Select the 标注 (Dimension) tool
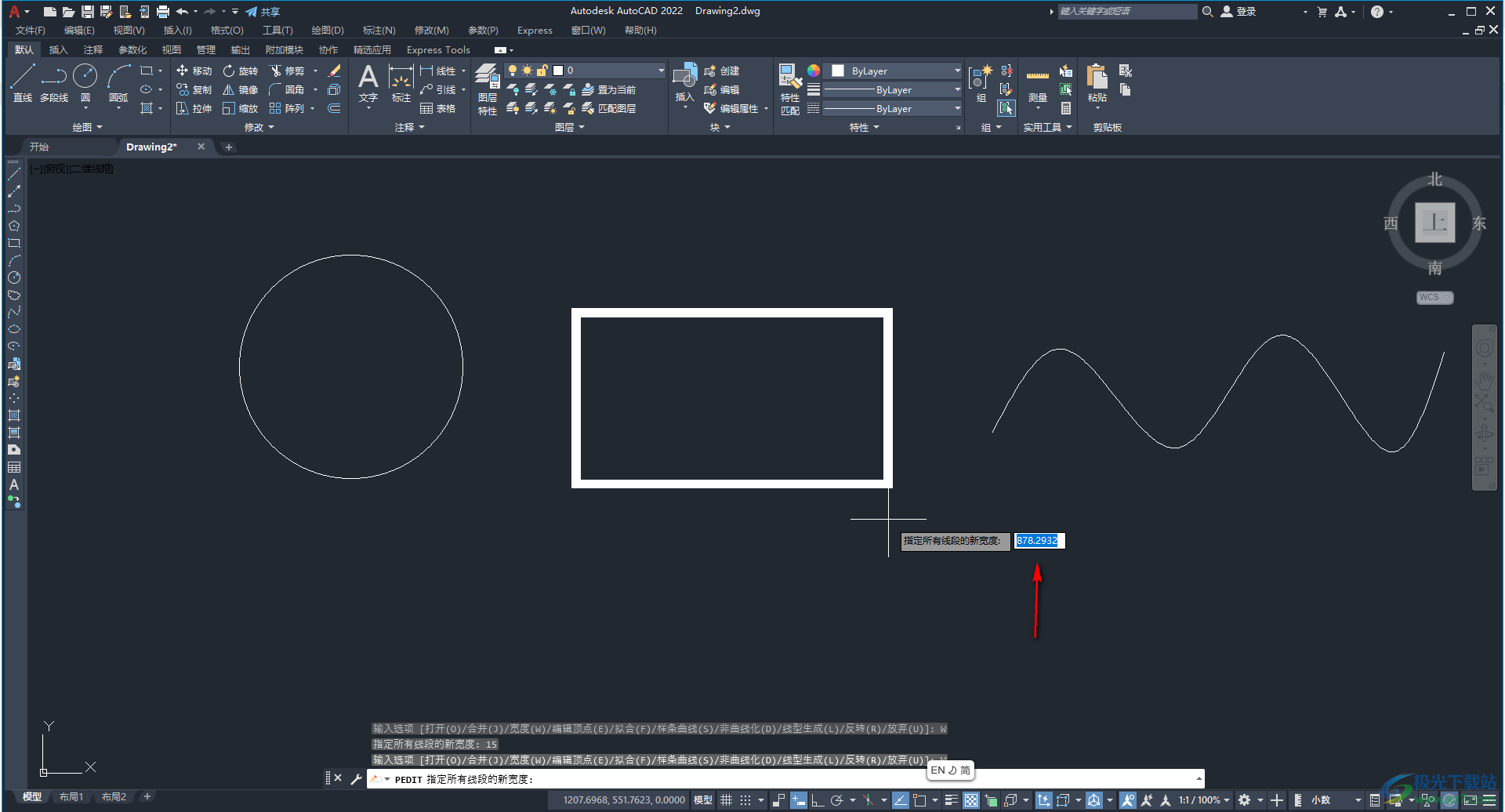The image size is (1505, 812). pyautogui.click(x=401, y=83)
